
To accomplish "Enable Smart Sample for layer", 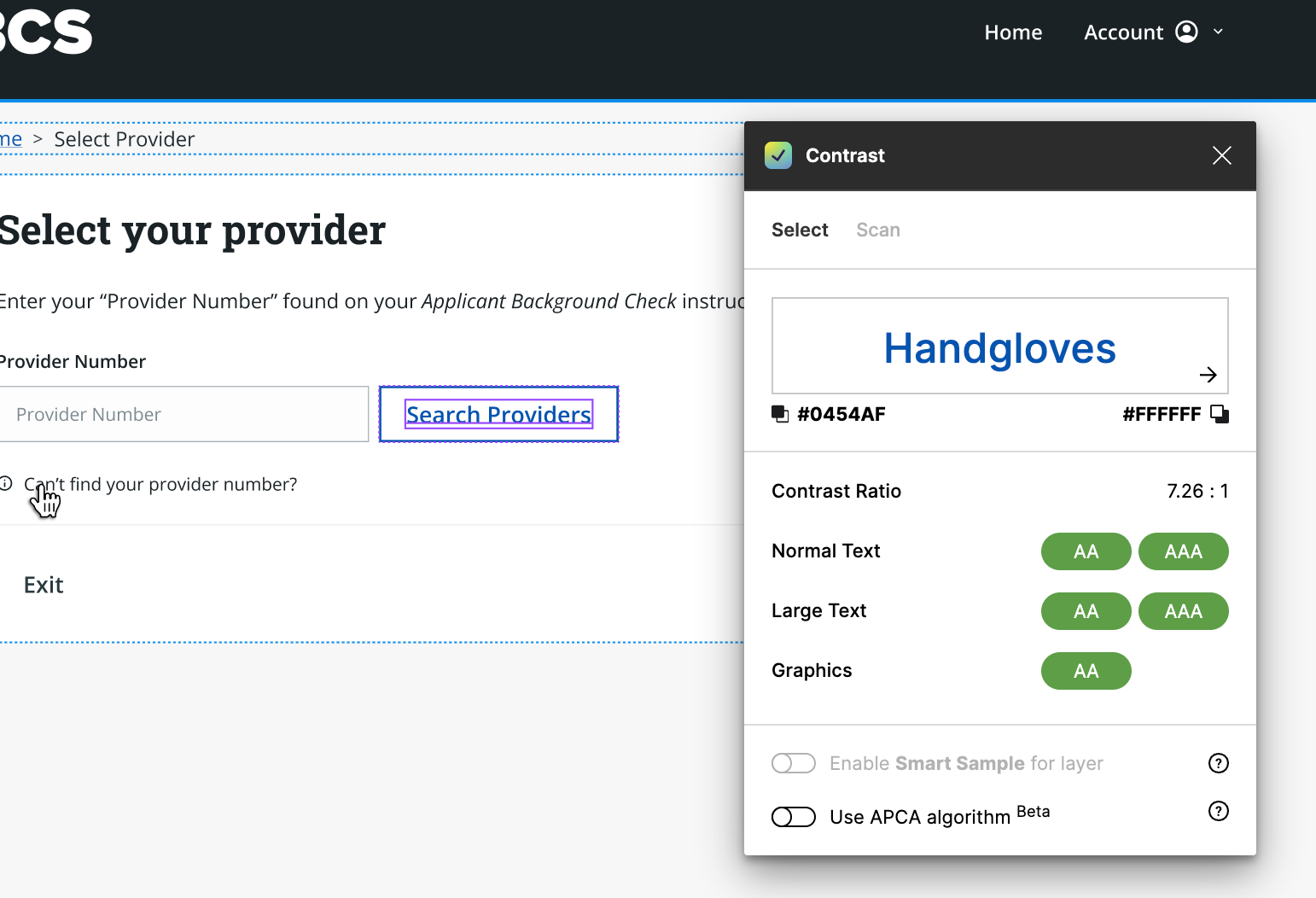I will coord(793,763).
